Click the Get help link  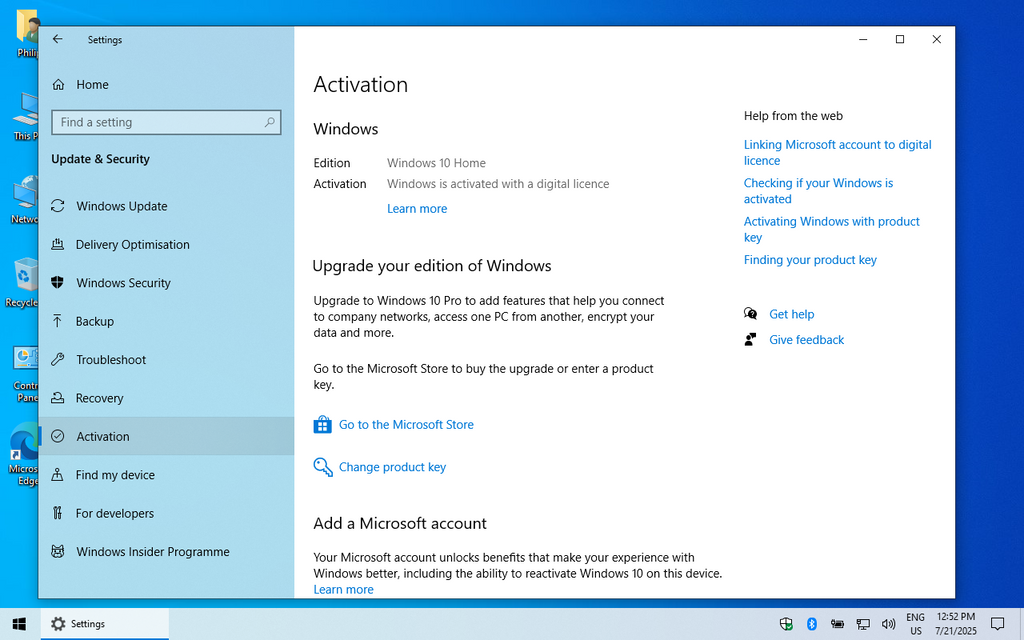point(792,314)
